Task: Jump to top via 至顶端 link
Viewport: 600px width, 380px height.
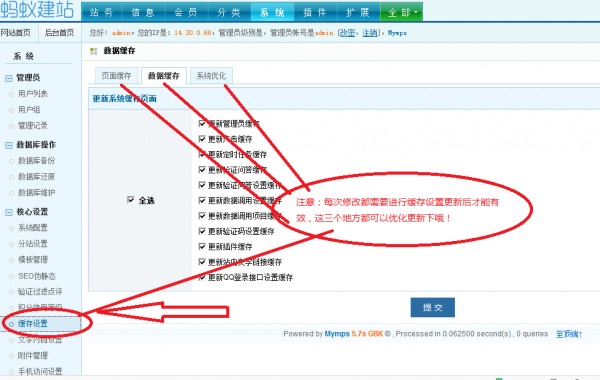Action: tap(569, 334)
